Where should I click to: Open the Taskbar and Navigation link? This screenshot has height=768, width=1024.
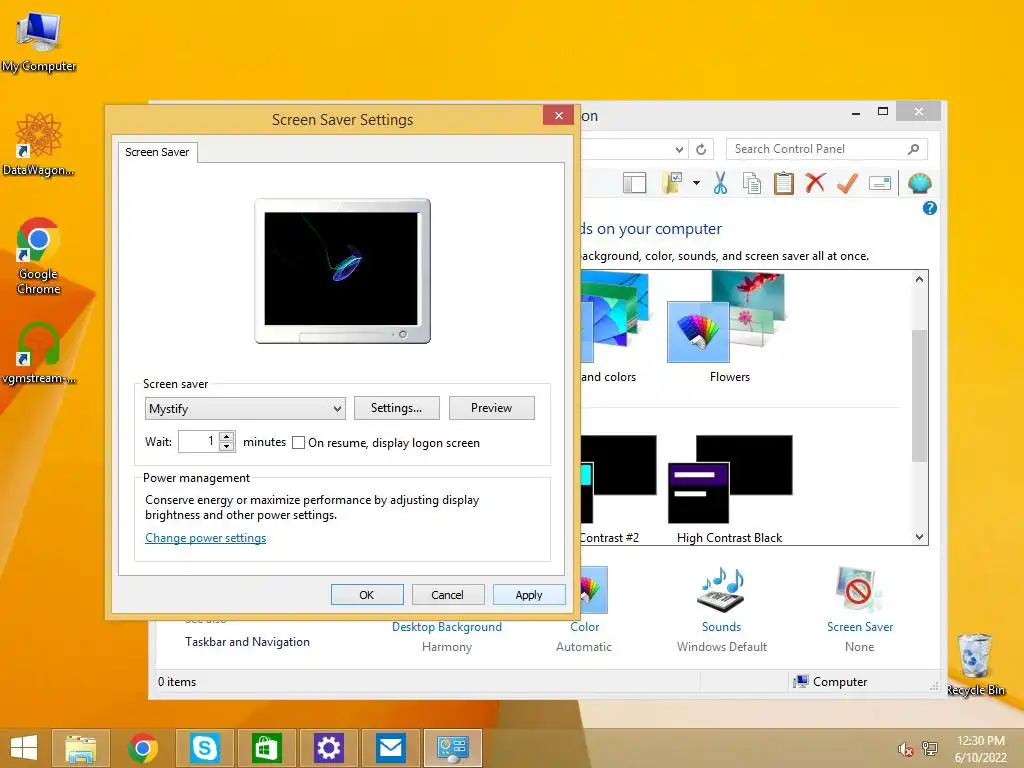pos(248,642)
